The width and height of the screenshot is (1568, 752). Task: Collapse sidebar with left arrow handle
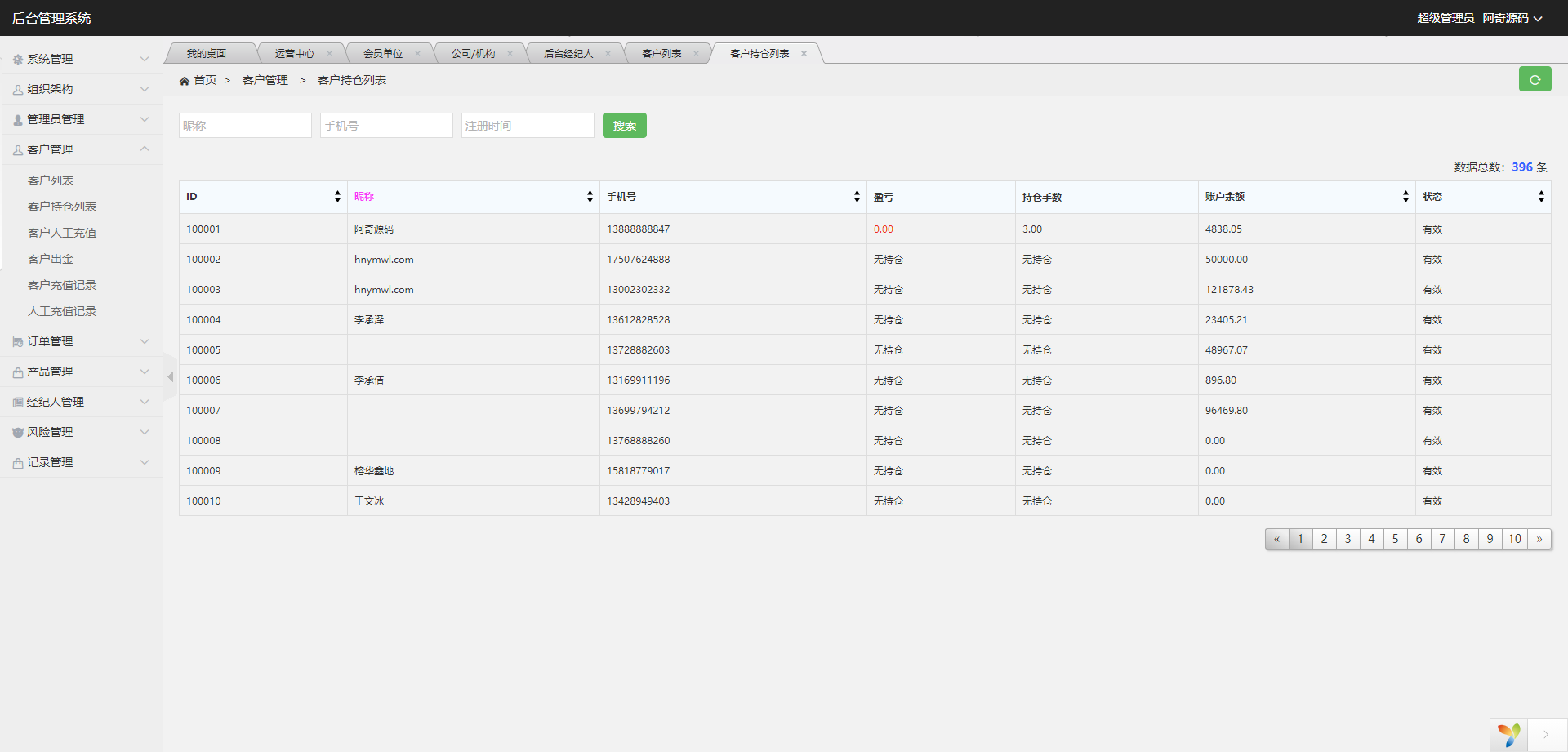[x=170, y=376]
